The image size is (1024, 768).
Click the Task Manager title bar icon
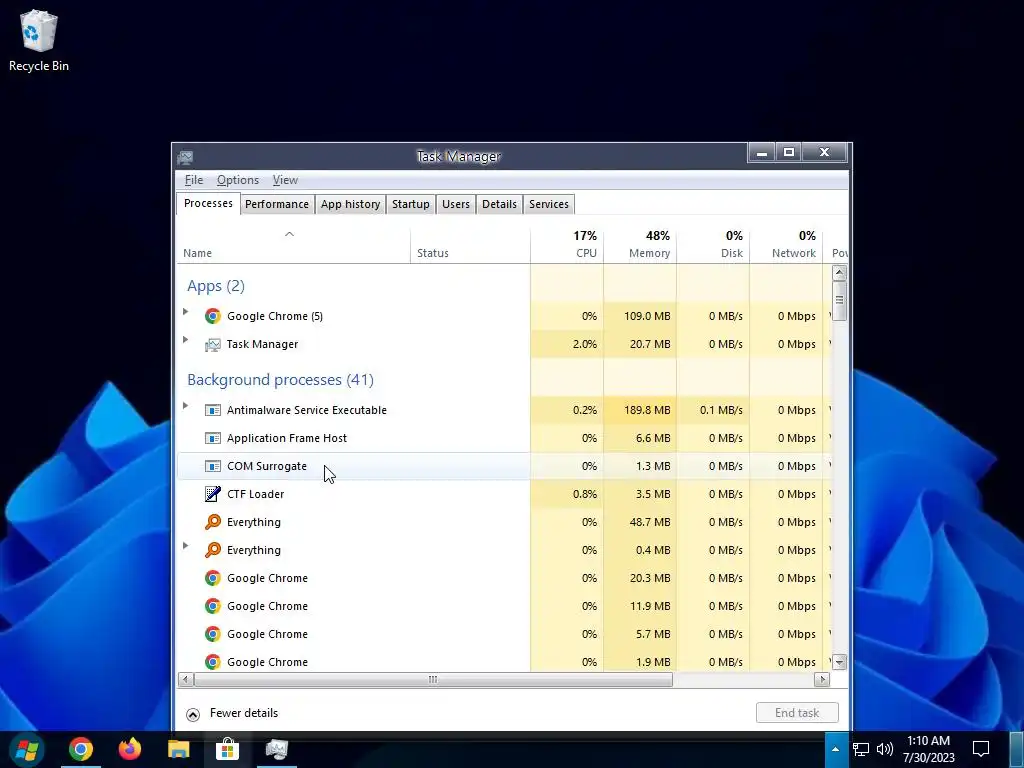tap(185, 157)
